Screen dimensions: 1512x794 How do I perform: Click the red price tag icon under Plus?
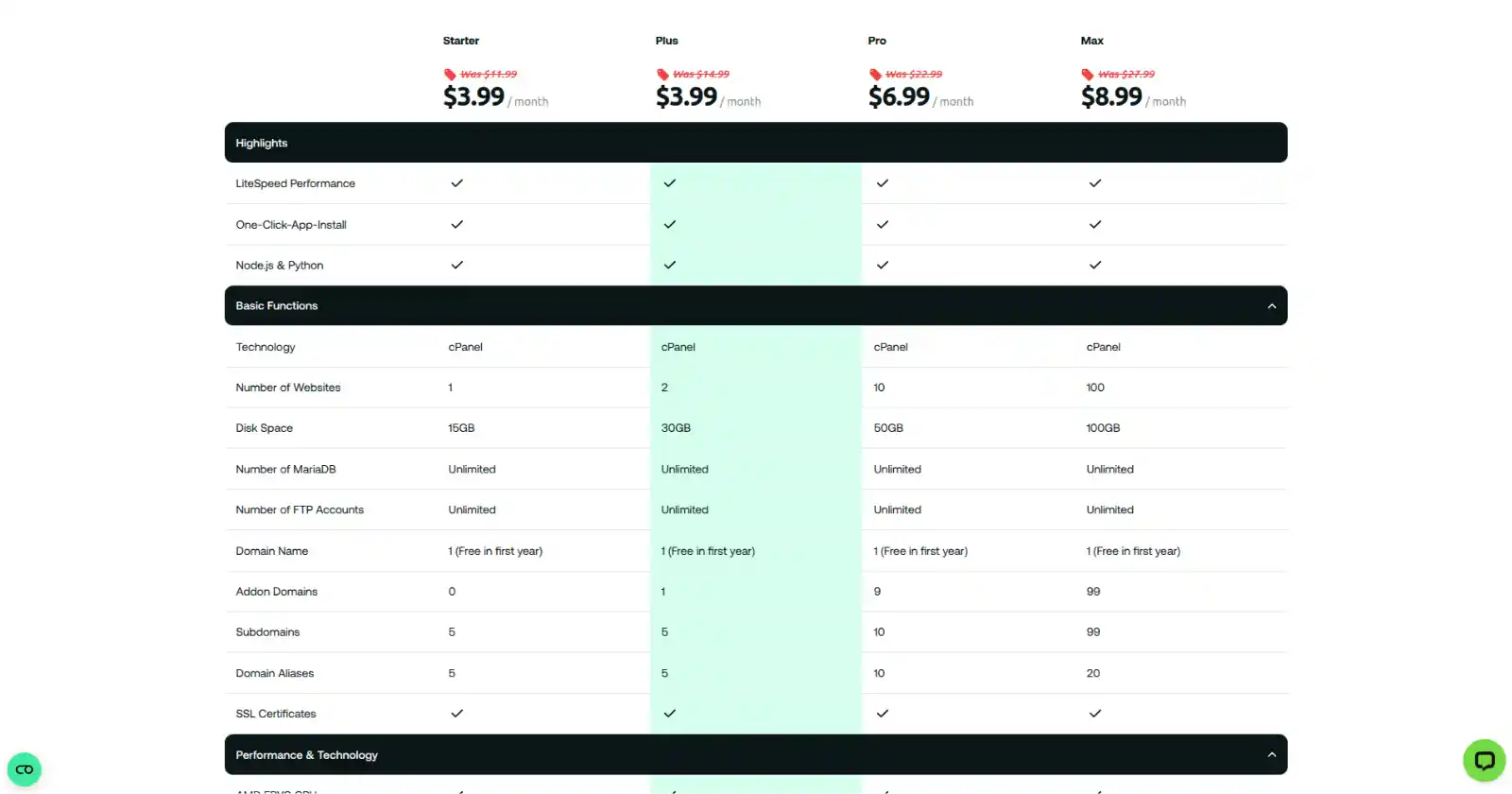coord(662,74)
